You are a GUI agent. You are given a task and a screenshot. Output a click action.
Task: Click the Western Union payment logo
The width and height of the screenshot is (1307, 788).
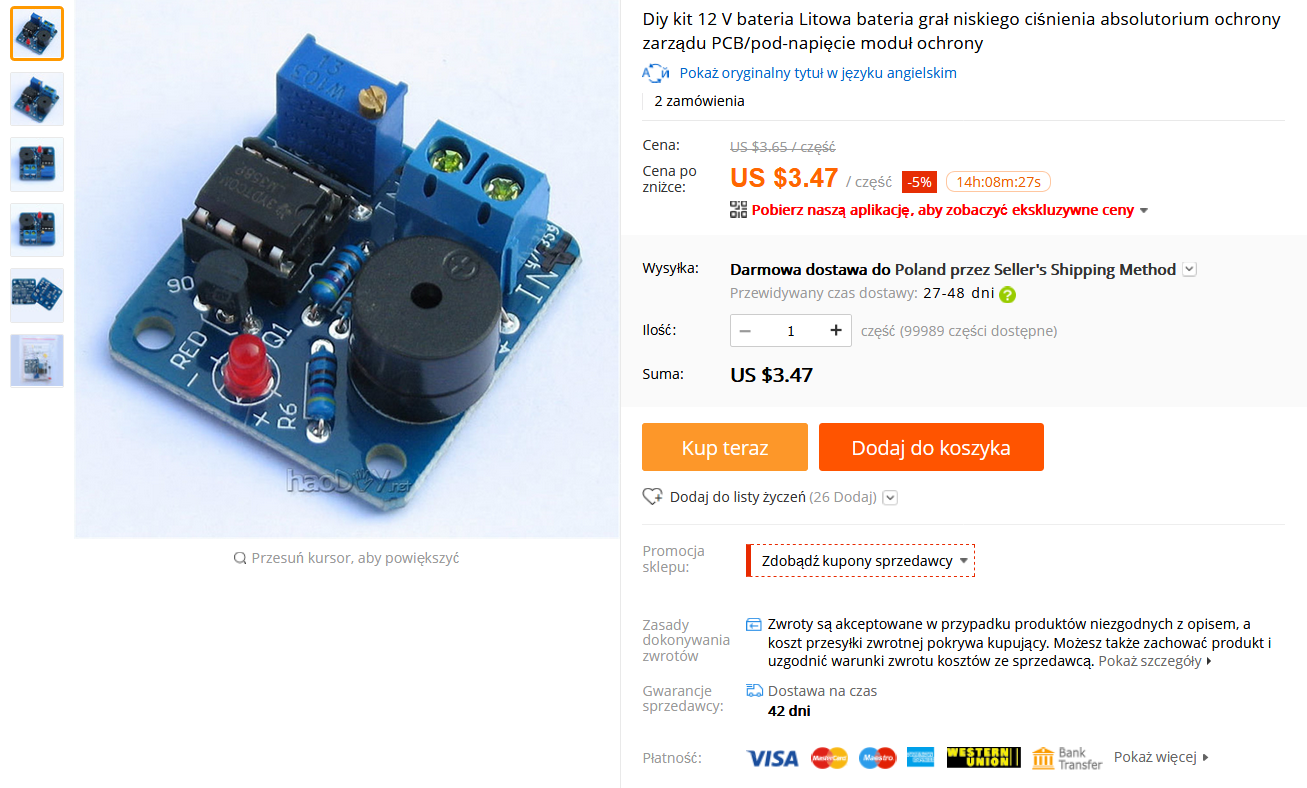[983, 758]
